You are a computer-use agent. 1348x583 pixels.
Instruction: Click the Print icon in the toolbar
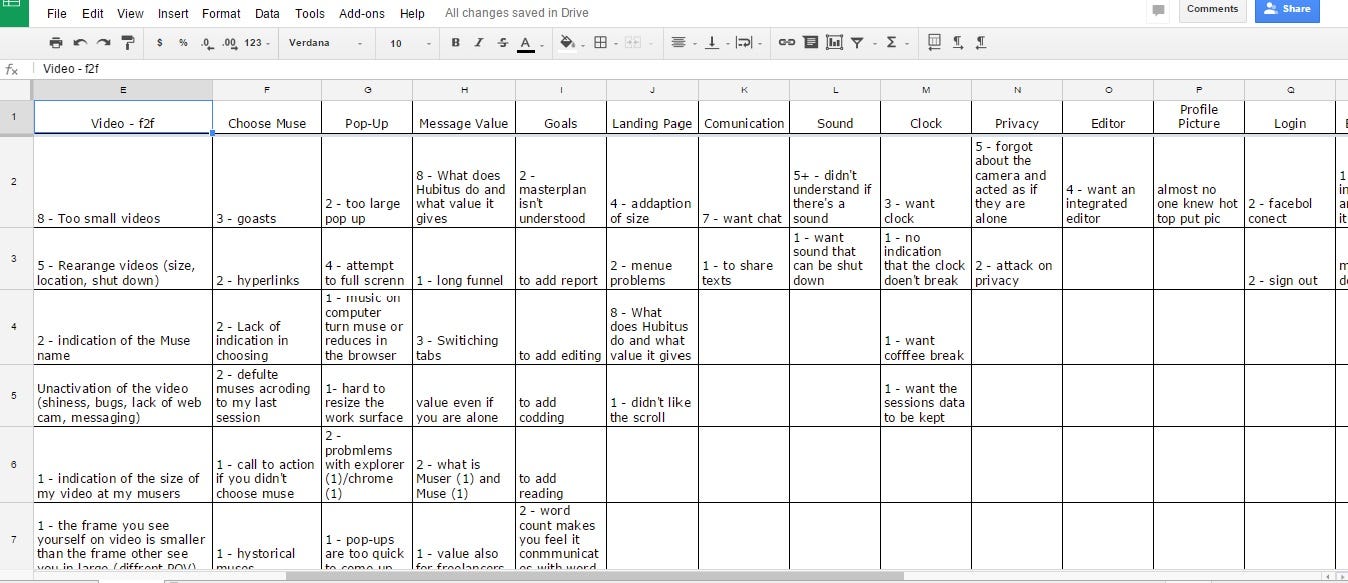[56, 43]
